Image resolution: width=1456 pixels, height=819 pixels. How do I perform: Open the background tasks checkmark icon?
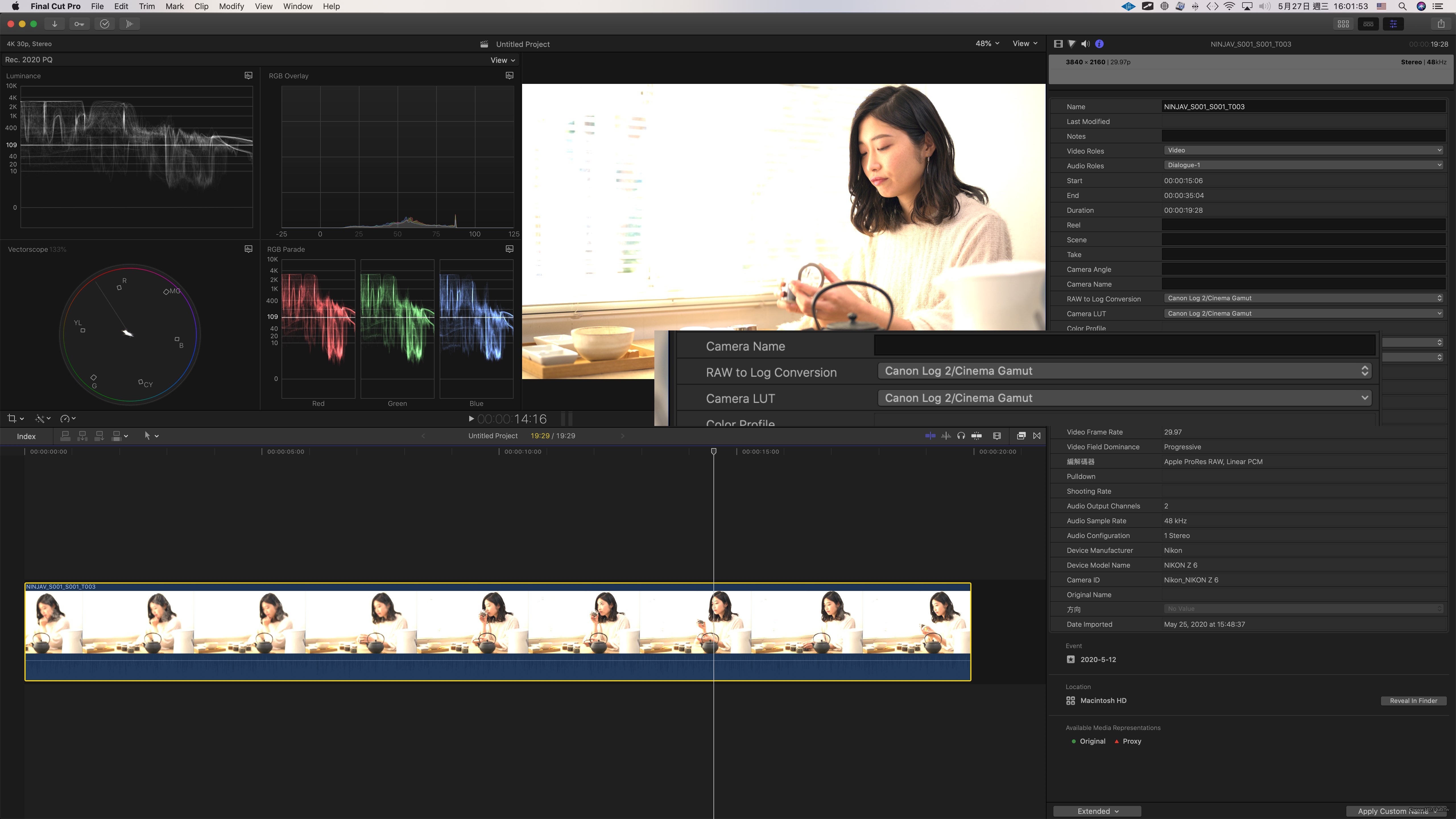[105, 24]
